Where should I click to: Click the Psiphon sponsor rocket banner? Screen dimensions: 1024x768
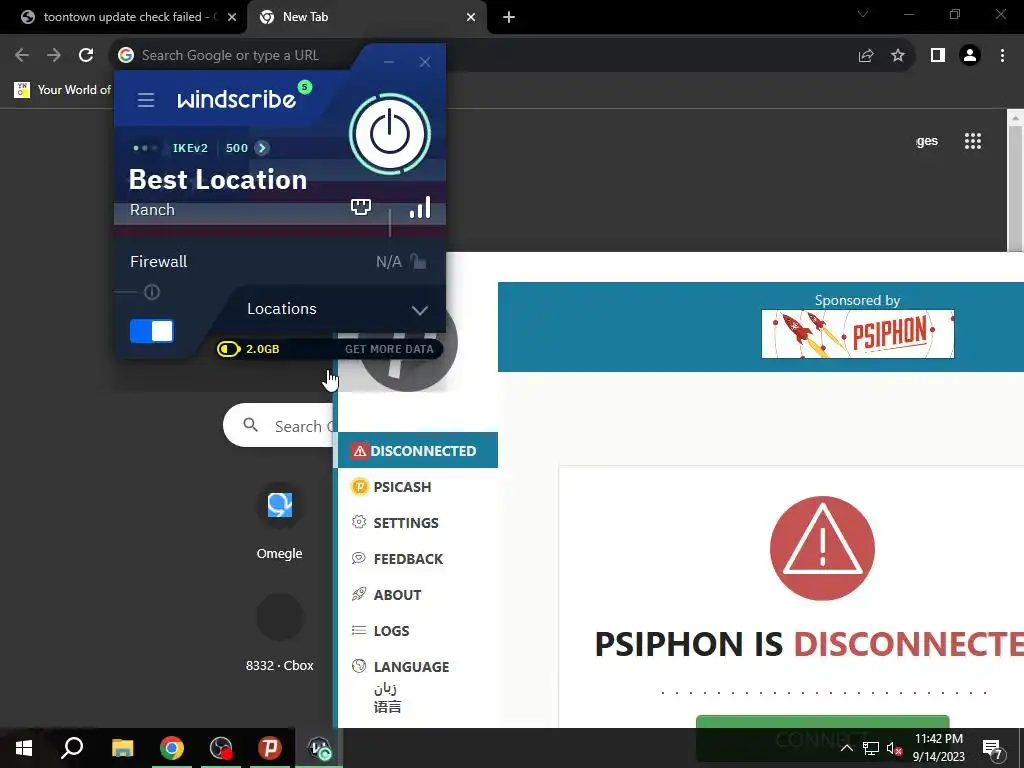[857, 334]
